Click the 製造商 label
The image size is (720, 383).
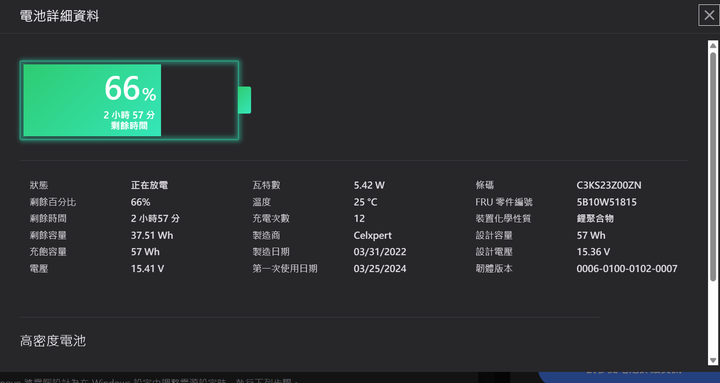pyautogui.click(x=266, y=236)
